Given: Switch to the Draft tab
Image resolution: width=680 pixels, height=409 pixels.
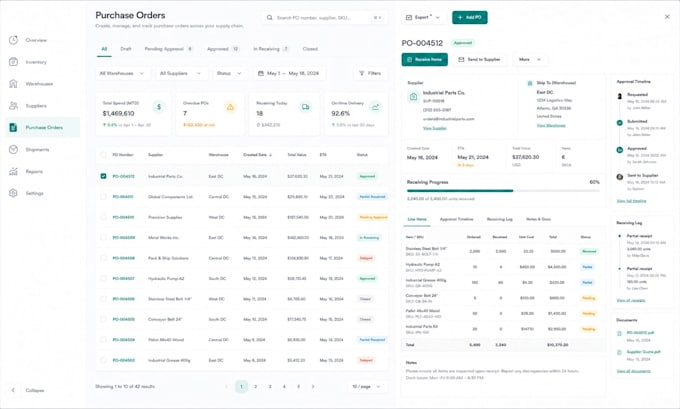Looking at the screenshot, I should coord(126,49).
